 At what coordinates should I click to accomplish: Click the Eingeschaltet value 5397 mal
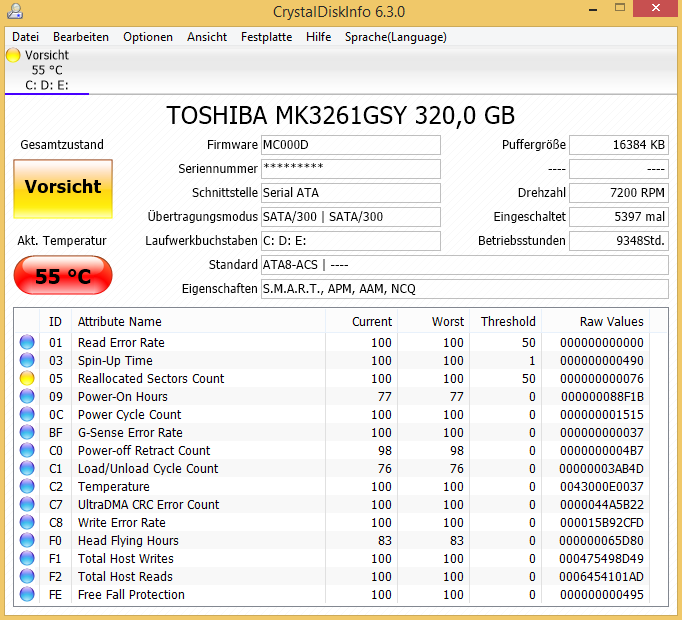pos(619,217)
